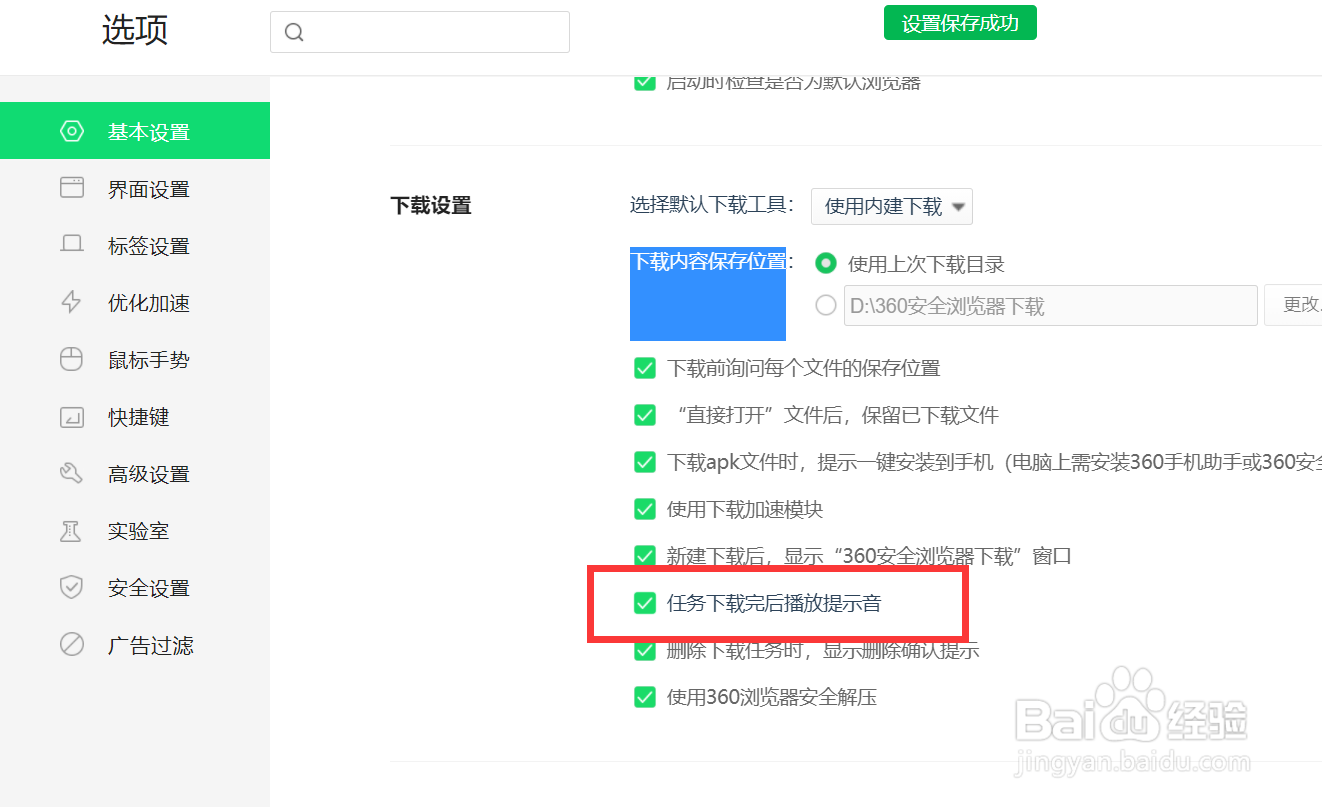Viewport: 1322px width, 807px height.
Task: Open 界面设置 section
Action: point(135,188)
